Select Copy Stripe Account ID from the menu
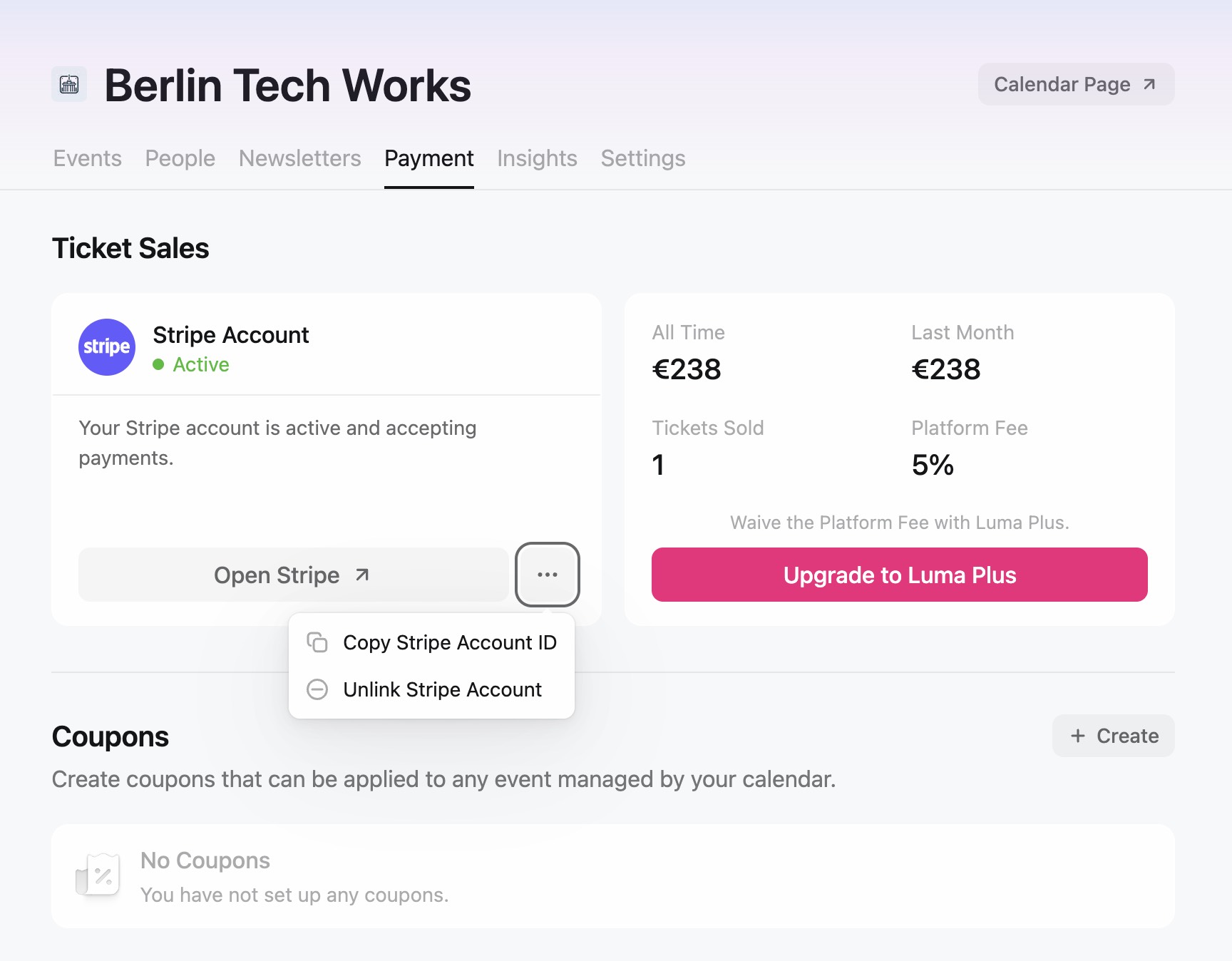This screenshot has height=961, width=1232. coord(450,642)
